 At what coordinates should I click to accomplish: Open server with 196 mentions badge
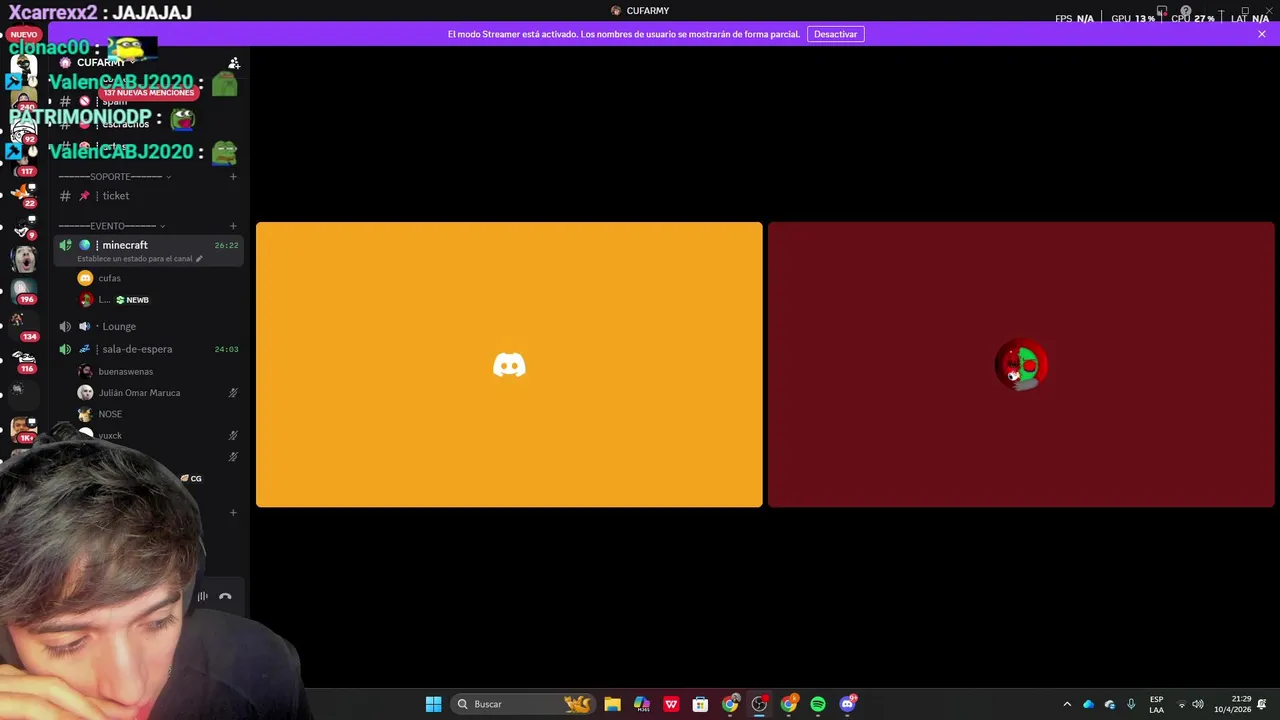coord(23,290)
